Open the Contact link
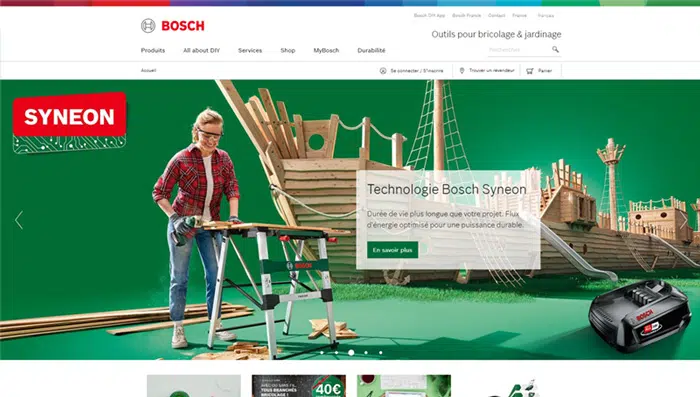 click(496, 15)
